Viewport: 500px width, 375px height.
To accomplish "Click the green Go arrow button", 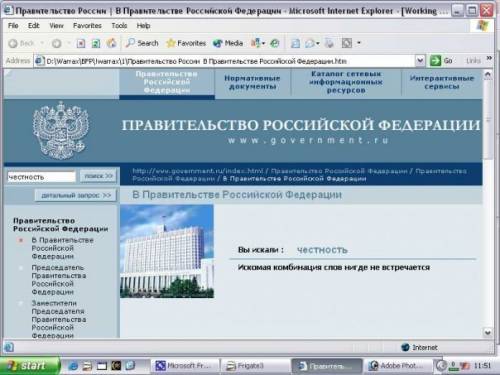I will point(435,61).
